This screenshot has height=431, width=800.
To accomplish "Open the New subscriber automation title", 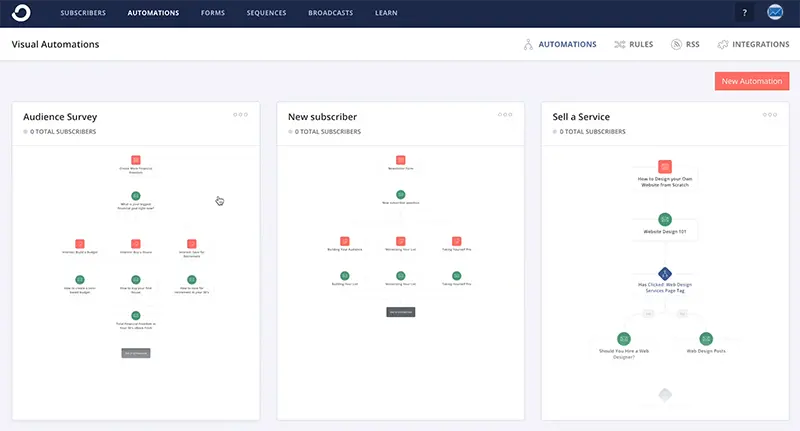I will coord(322,117).
